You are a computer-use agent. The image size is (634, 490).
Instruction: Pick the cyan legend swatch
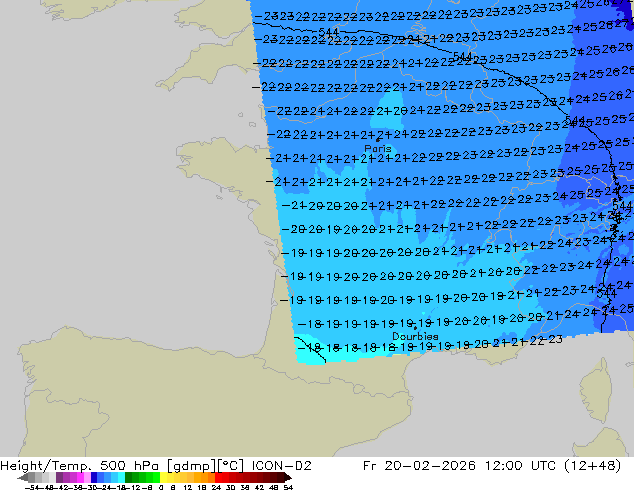(x=121, y=478)
